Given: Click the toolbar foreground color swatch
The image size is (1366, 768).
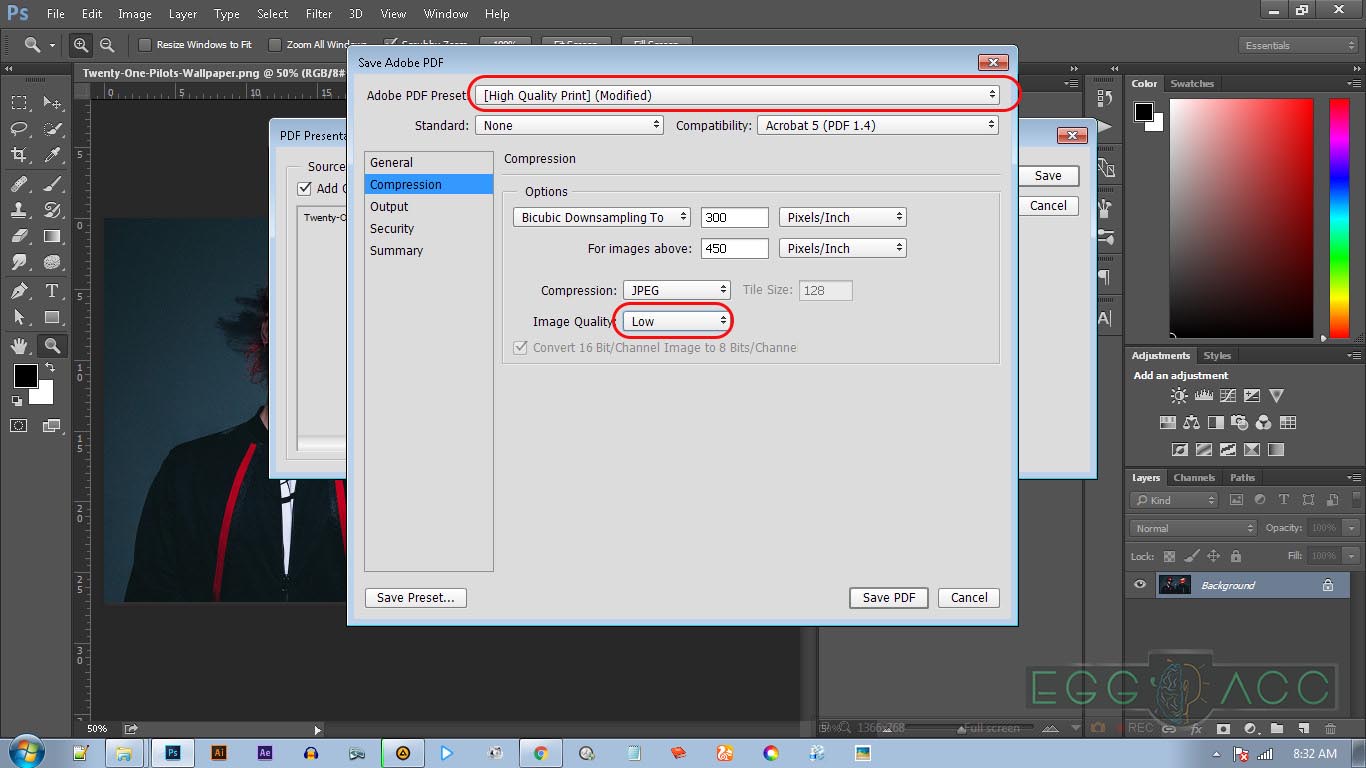Looking at the screenshot, I should pos(25,376).
